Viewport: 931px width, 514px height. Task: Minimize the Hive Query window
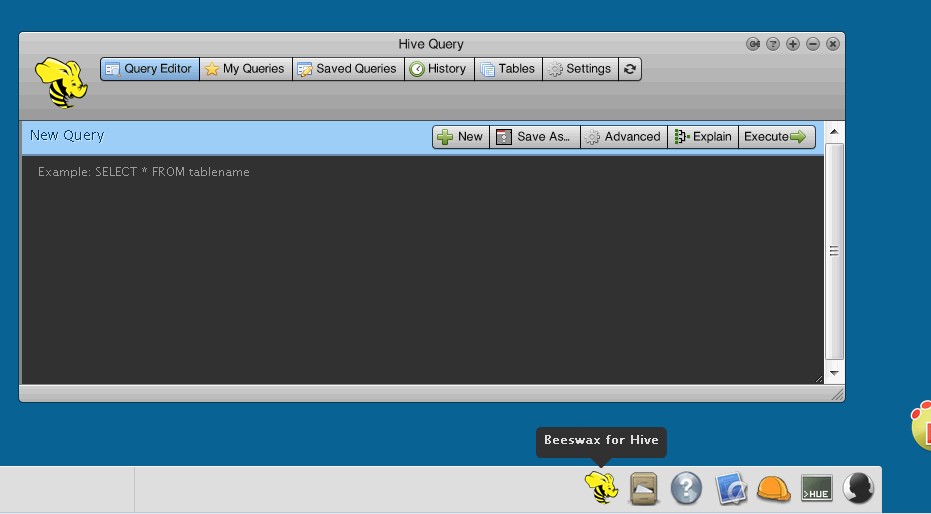[813, 44]
